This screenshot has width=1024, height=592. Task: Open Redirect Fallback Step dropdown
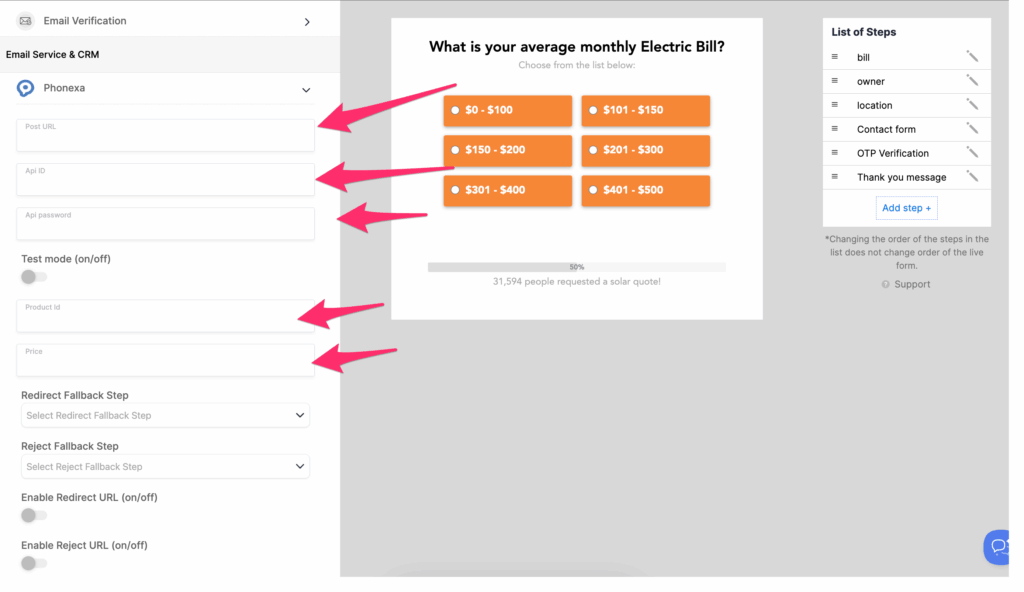(x=165, y=415)
